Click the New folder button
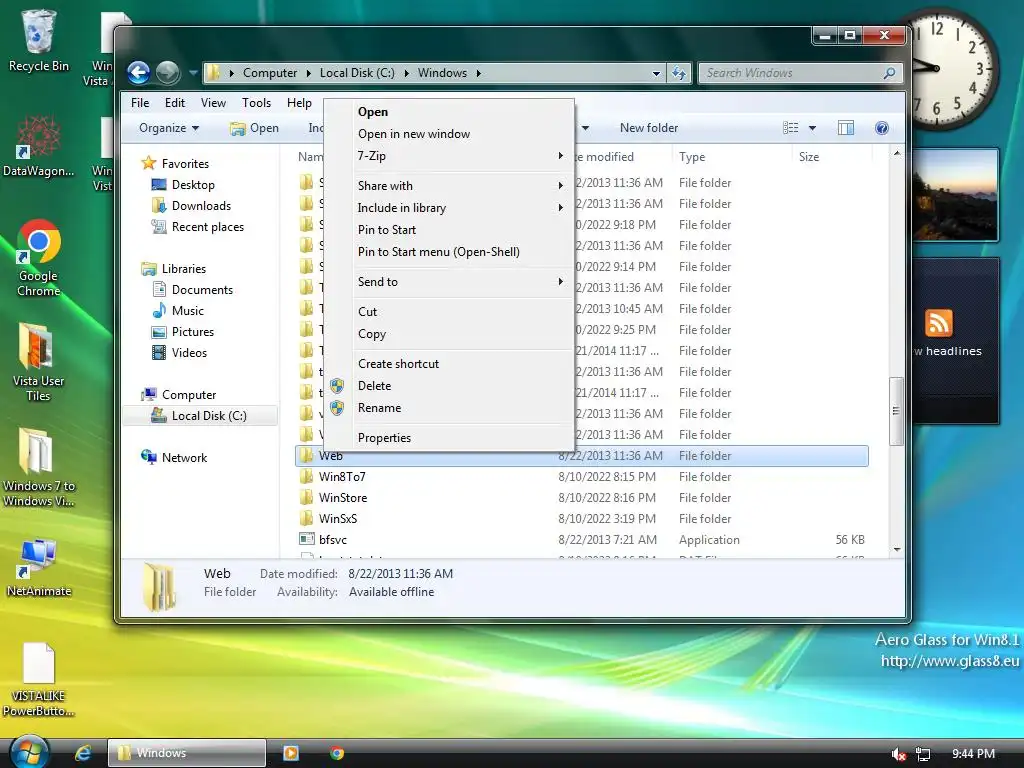The image size is (1024, 768). click(648, 128)
